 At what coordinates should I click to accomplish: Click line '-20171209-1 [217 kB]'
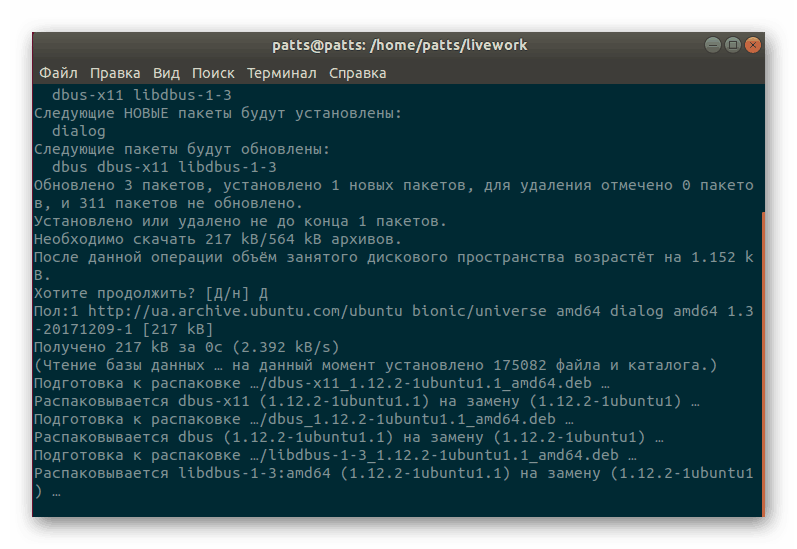(124, 329)
